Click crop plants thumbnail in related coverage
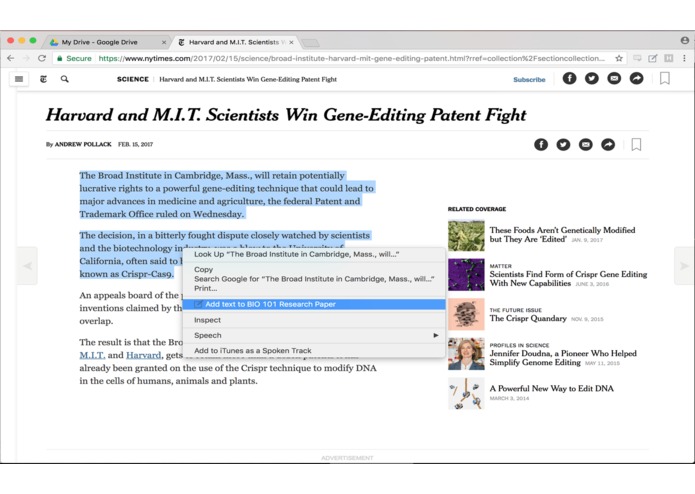 (x=466, y=236)
